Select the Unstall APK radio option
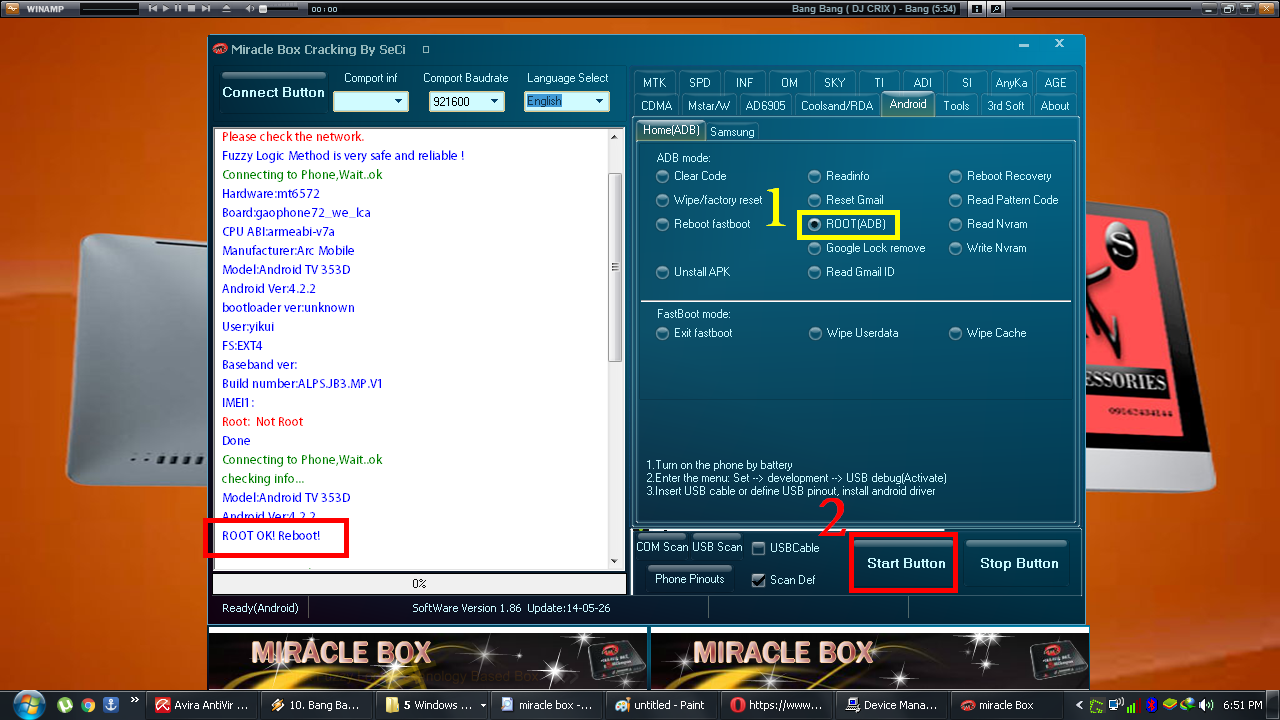1280x720 pixels. (693, 272)
